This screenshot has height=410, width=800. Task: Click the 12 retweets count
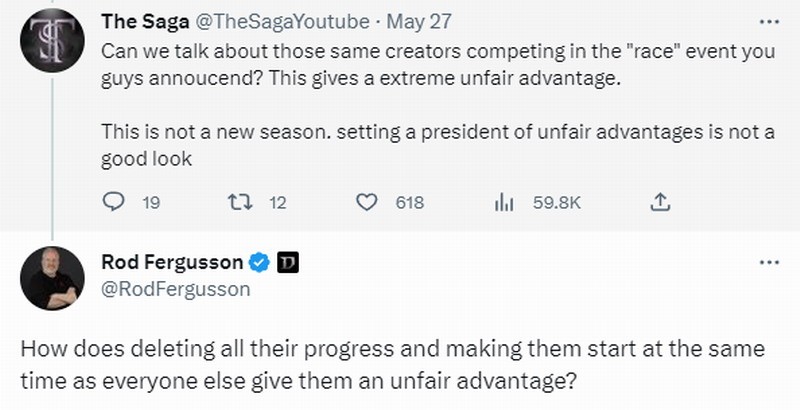[x=278, y=203]
